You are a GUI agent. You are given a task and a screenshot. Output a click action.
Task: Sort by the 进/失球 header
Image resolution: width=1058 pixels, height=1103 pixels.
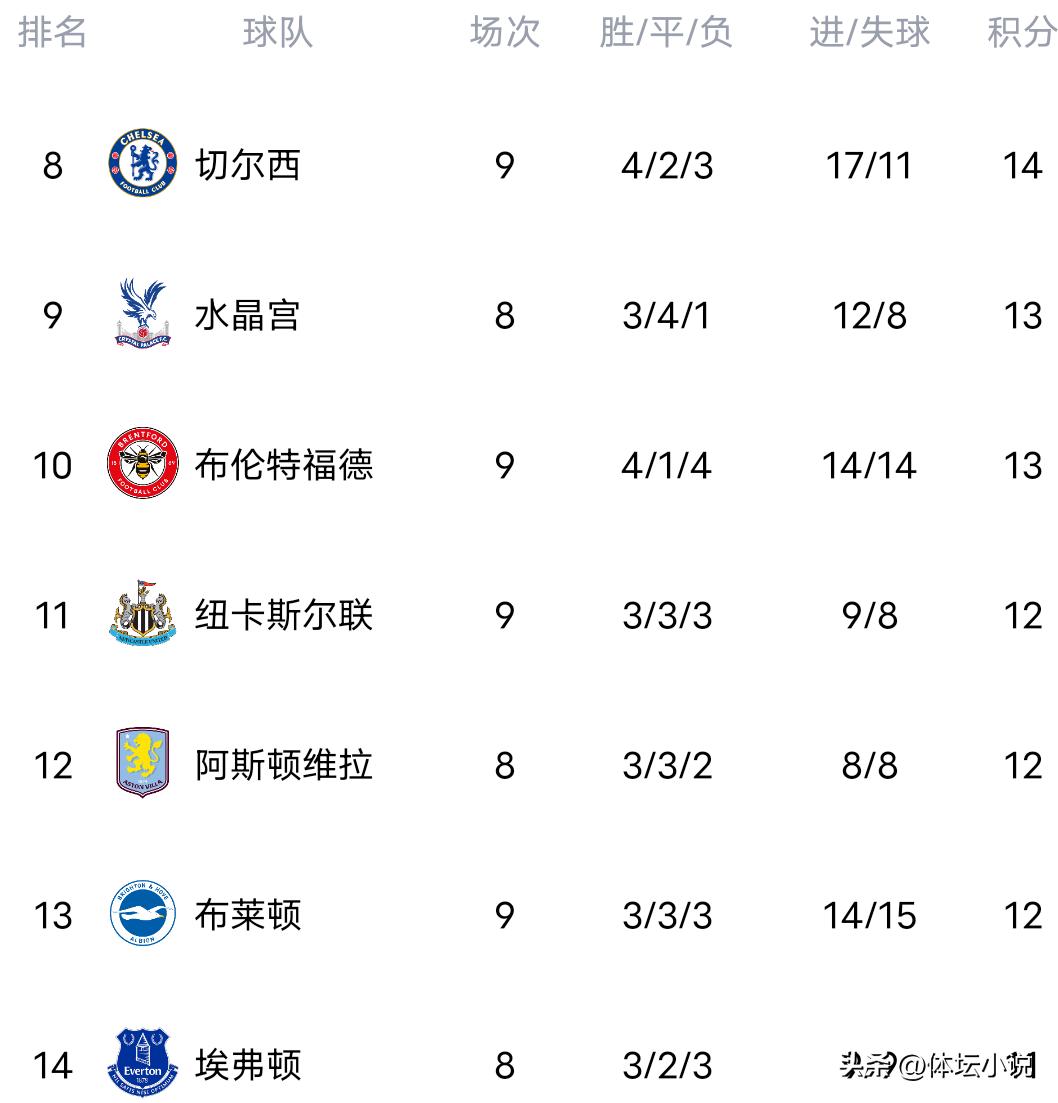point(868,32)
